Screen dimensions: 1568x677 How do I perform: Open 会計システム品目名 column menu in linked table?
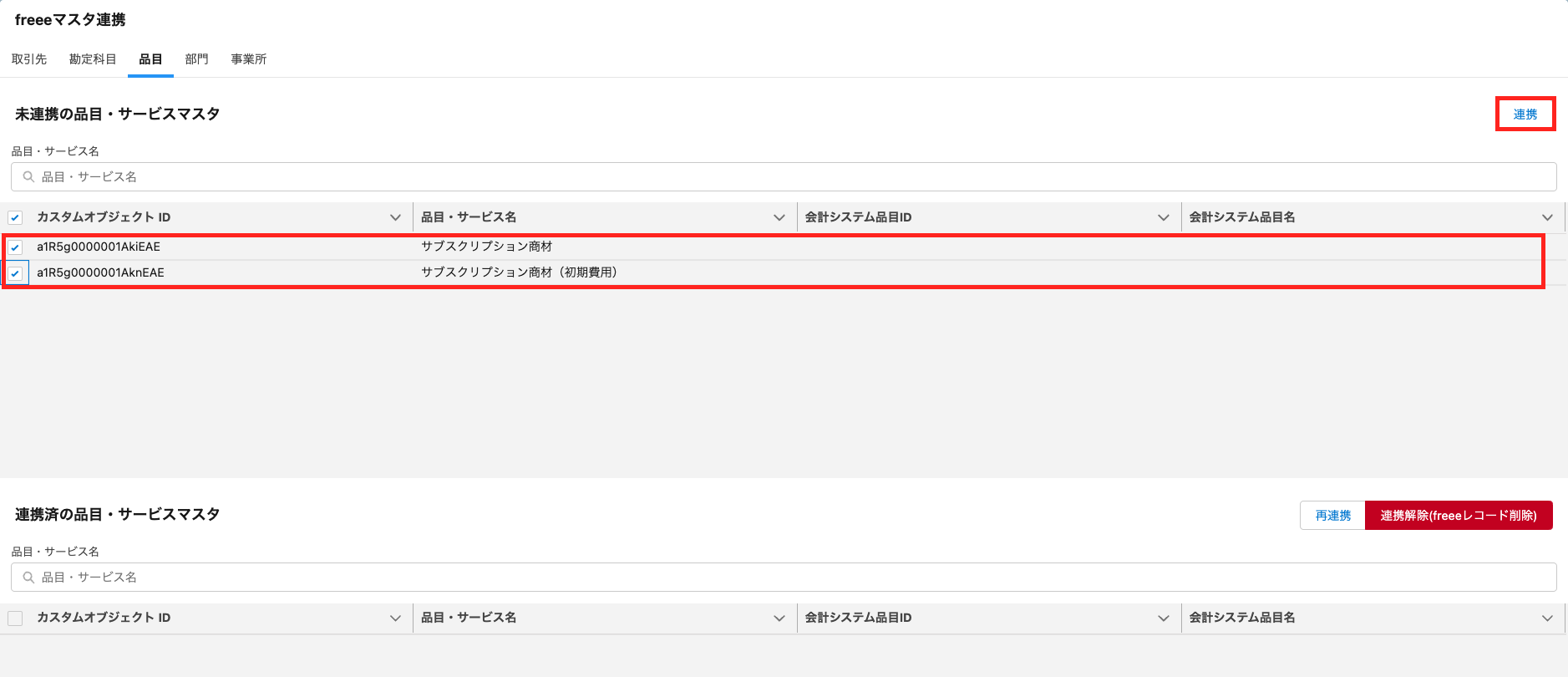pyautogui.click(x=1547, y=618)
